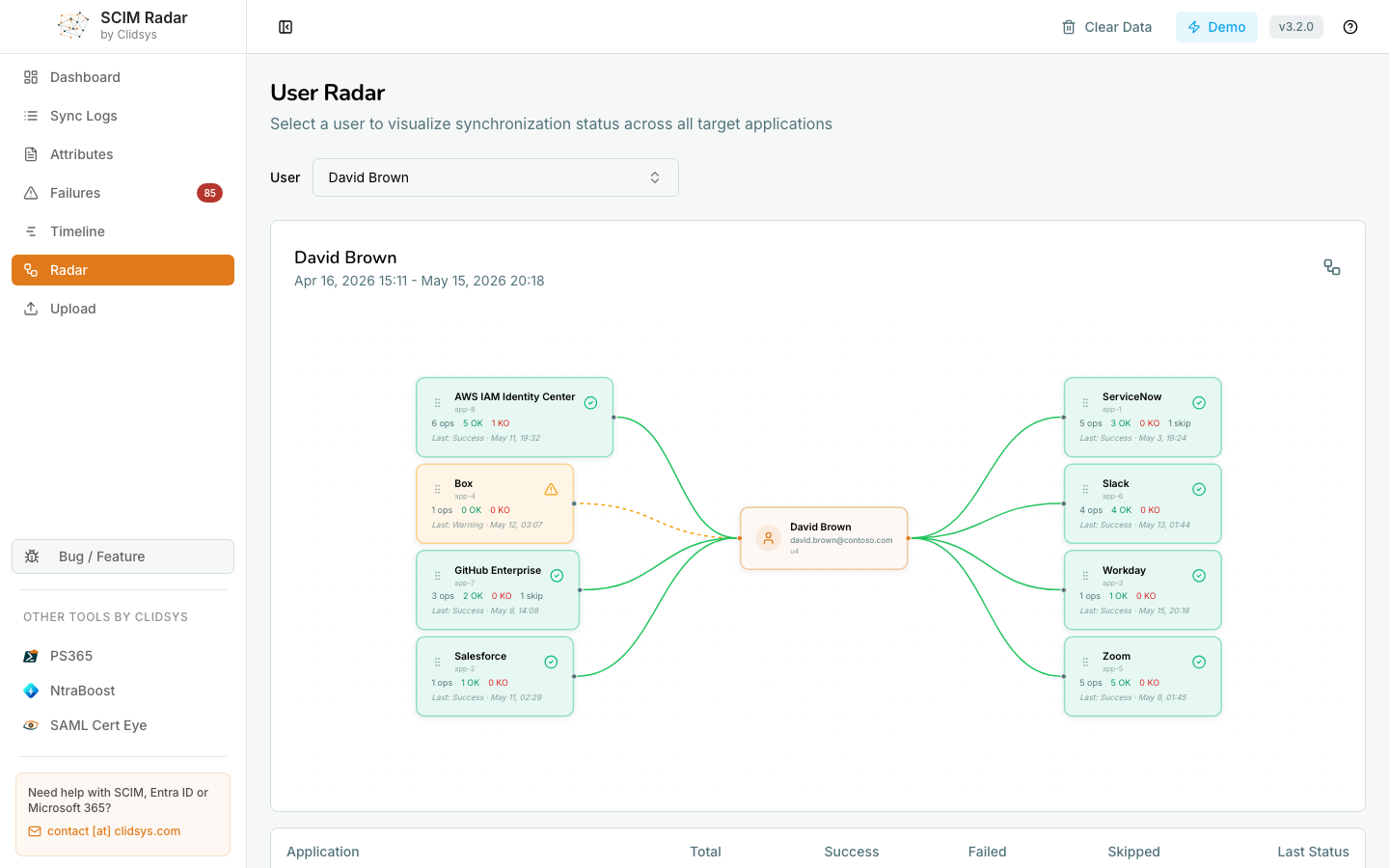Click the Dashboard grid icon in sidebar
This screenshot has width=1389, height=868.
pyautogui.click(x=31, y=77)
